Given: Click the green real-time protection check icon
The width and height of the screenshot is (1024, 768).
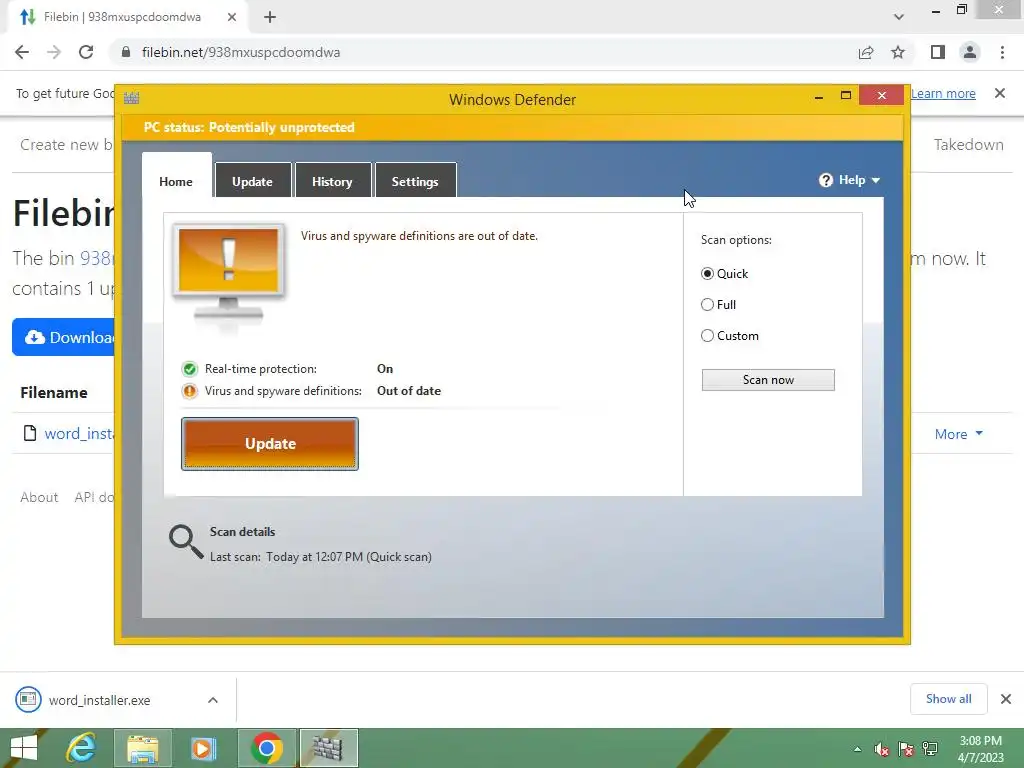Looking at the screenshot, I should tap(189, 369).
